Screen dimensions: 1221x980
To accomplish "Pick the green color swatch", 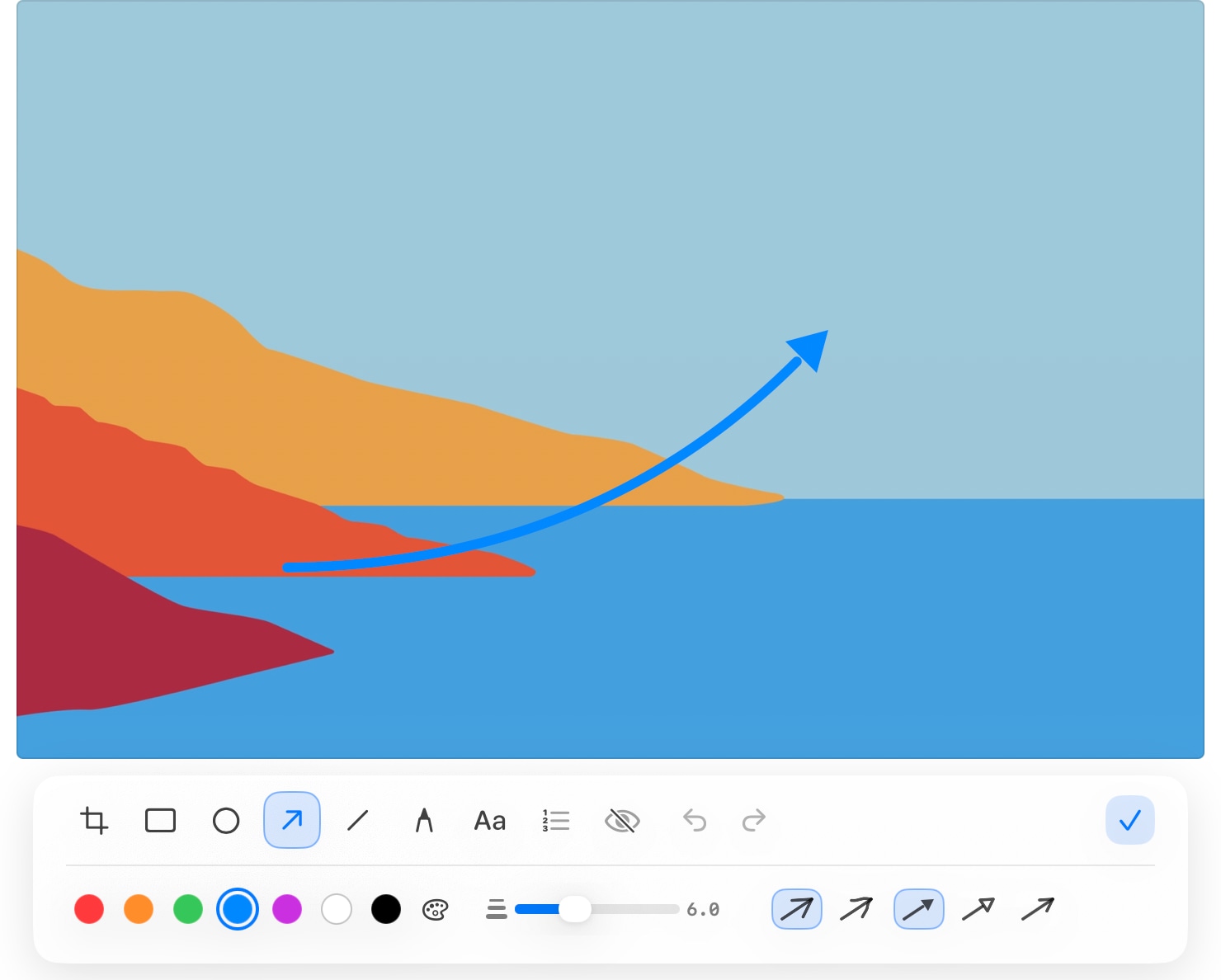I will point(188,909).
